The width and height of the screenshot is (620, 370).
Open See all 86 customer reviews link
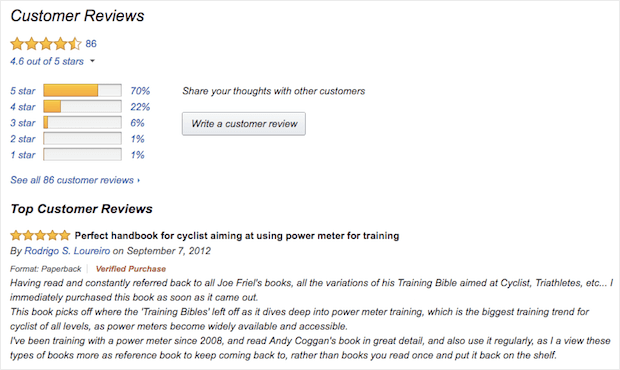(x=75, y=180)
